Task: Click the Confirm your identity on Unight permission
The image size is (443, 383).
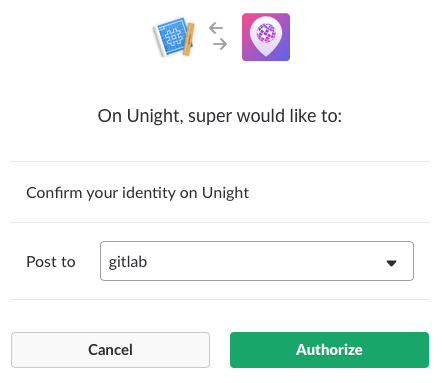Action: tap(137, 193)
